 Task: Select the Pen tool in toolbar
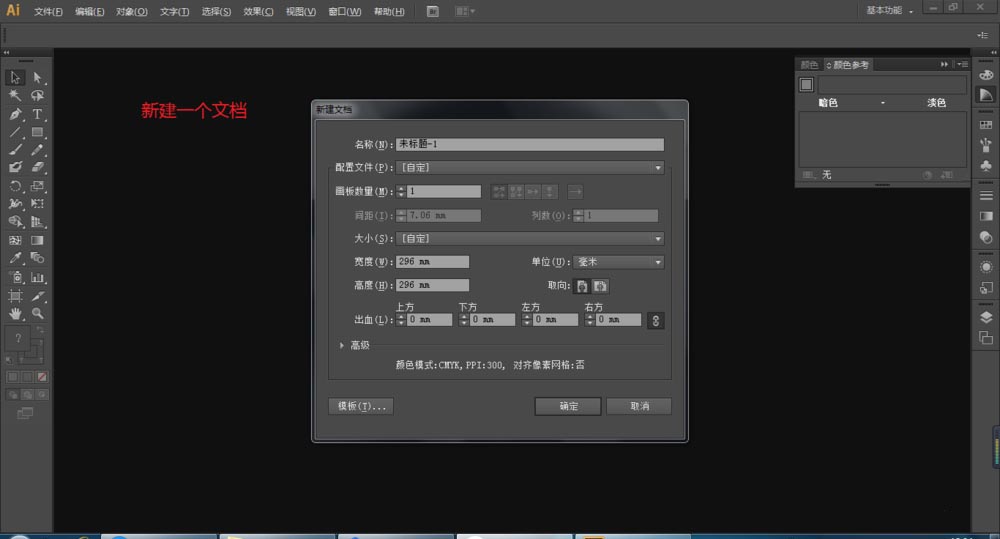(x=15, y=114)
